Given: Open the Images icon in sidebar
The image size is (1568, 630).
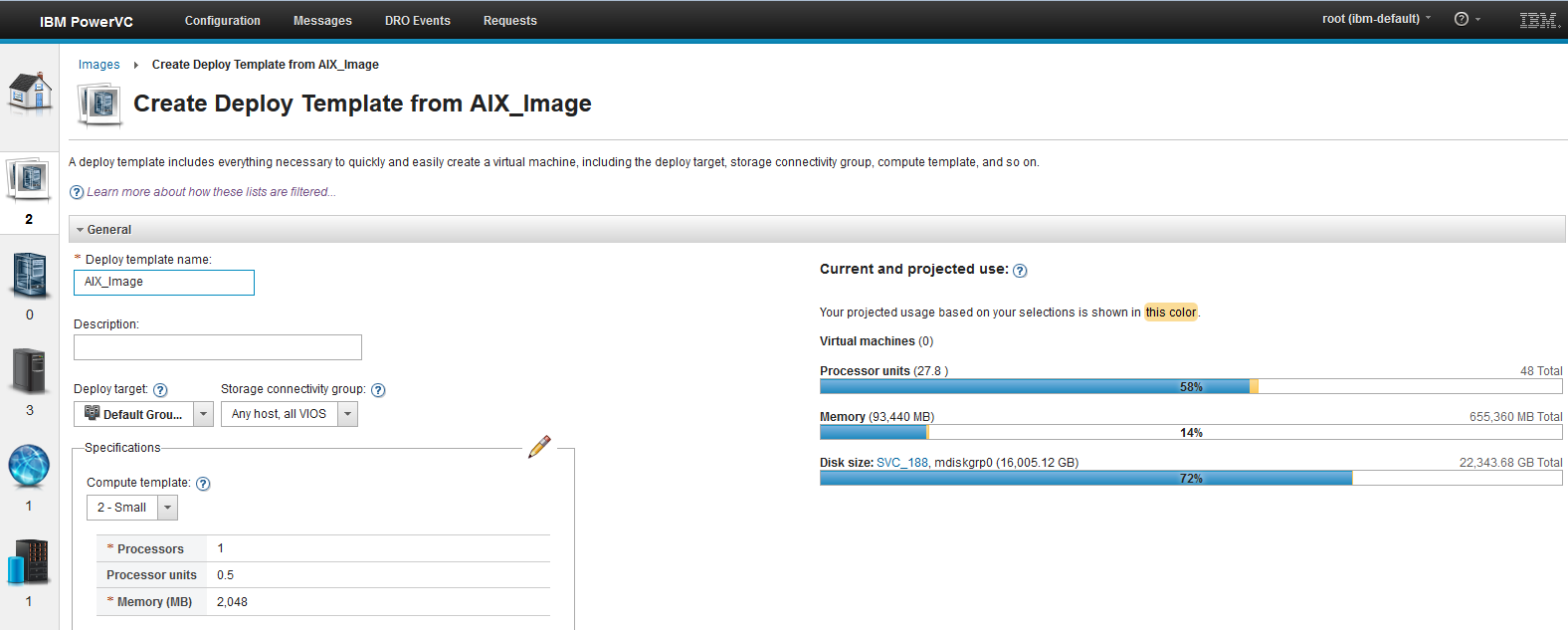Looking at the screenshot, I should pos(29,180).
